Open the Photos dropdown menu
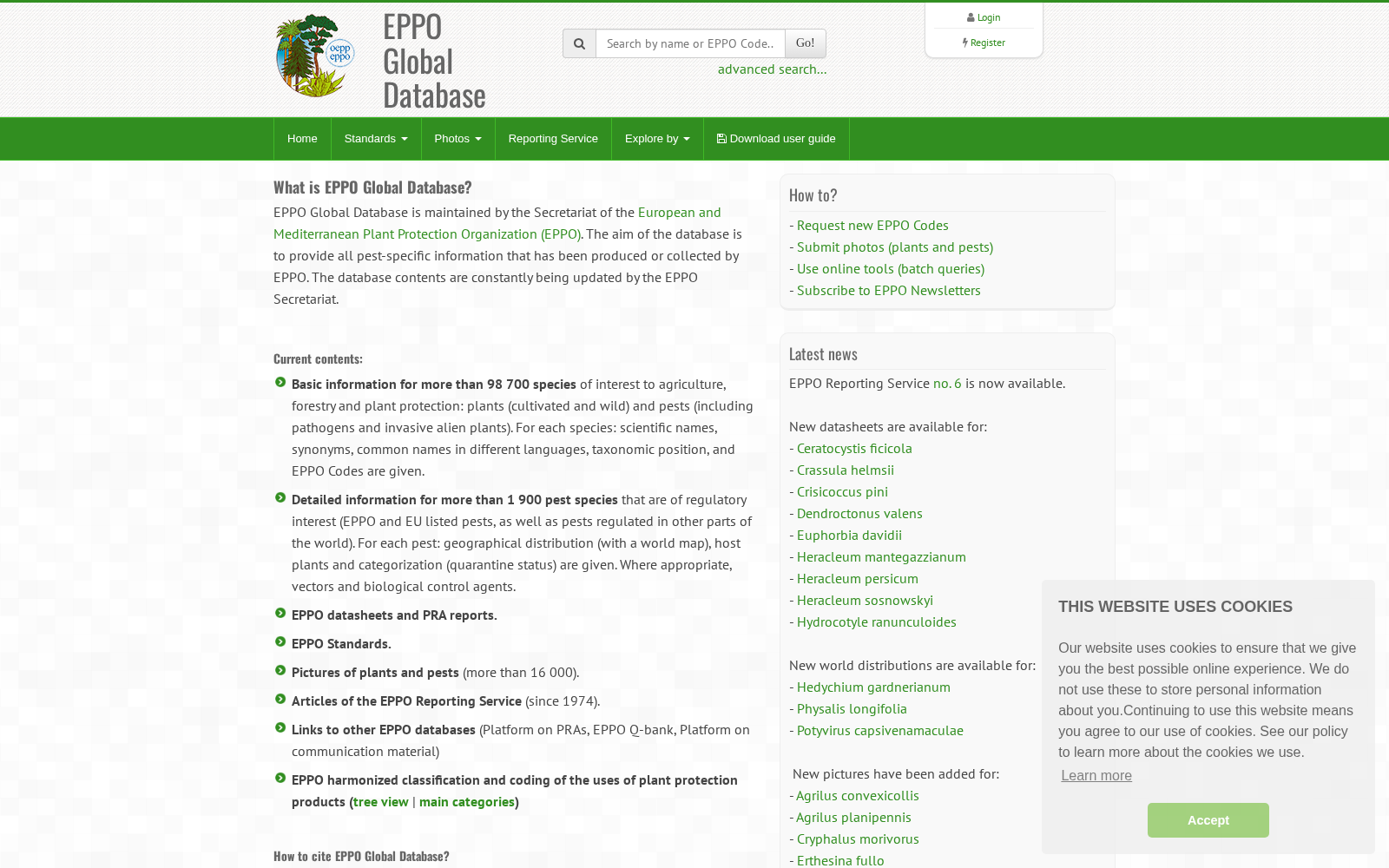The height and width of the screenshot is (868, 1389). (458, 139)
